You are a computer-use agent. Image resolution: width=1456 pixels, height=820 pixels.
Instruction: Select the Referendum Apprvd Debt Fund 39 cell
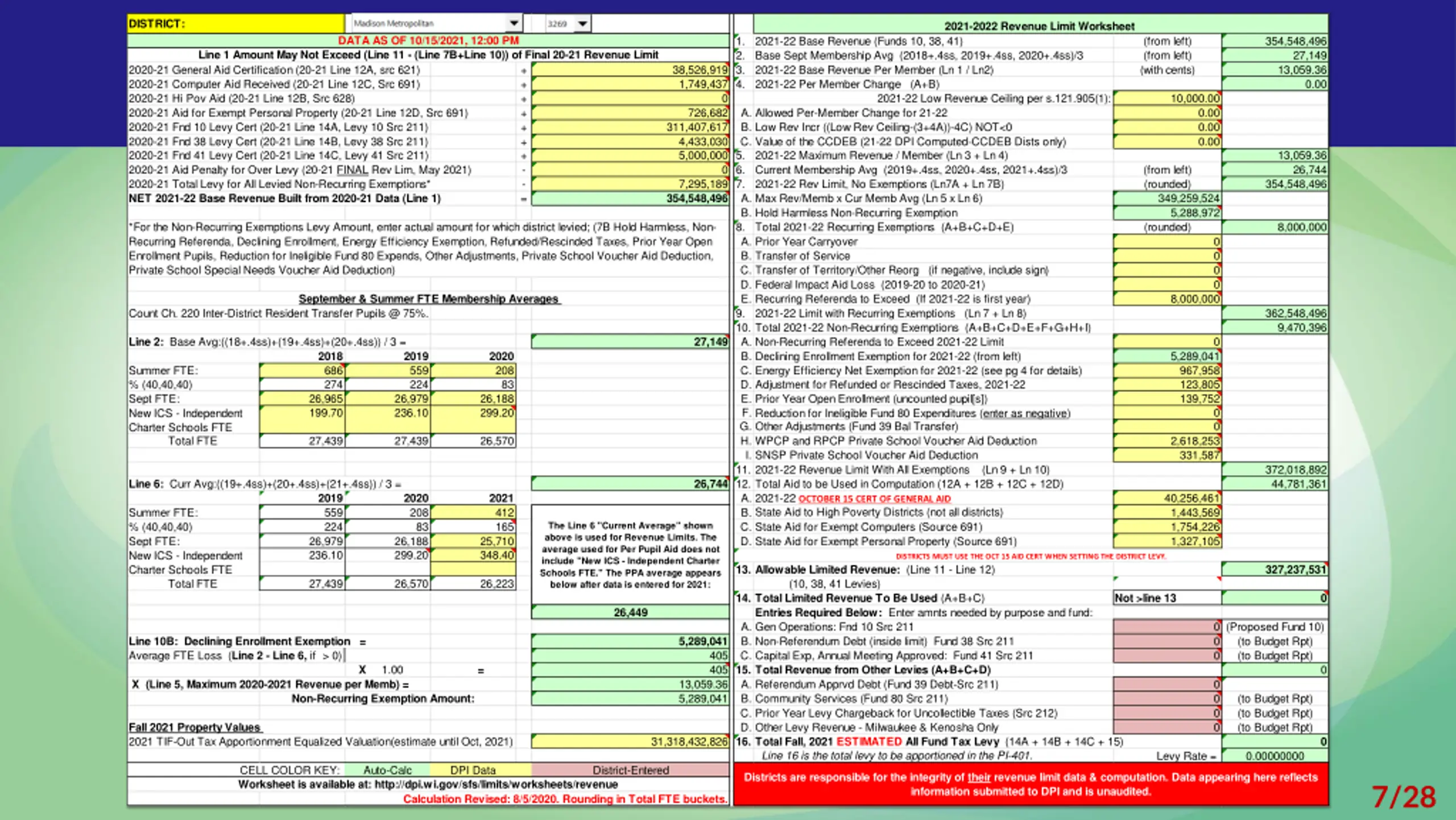(x=1167, y=684)
